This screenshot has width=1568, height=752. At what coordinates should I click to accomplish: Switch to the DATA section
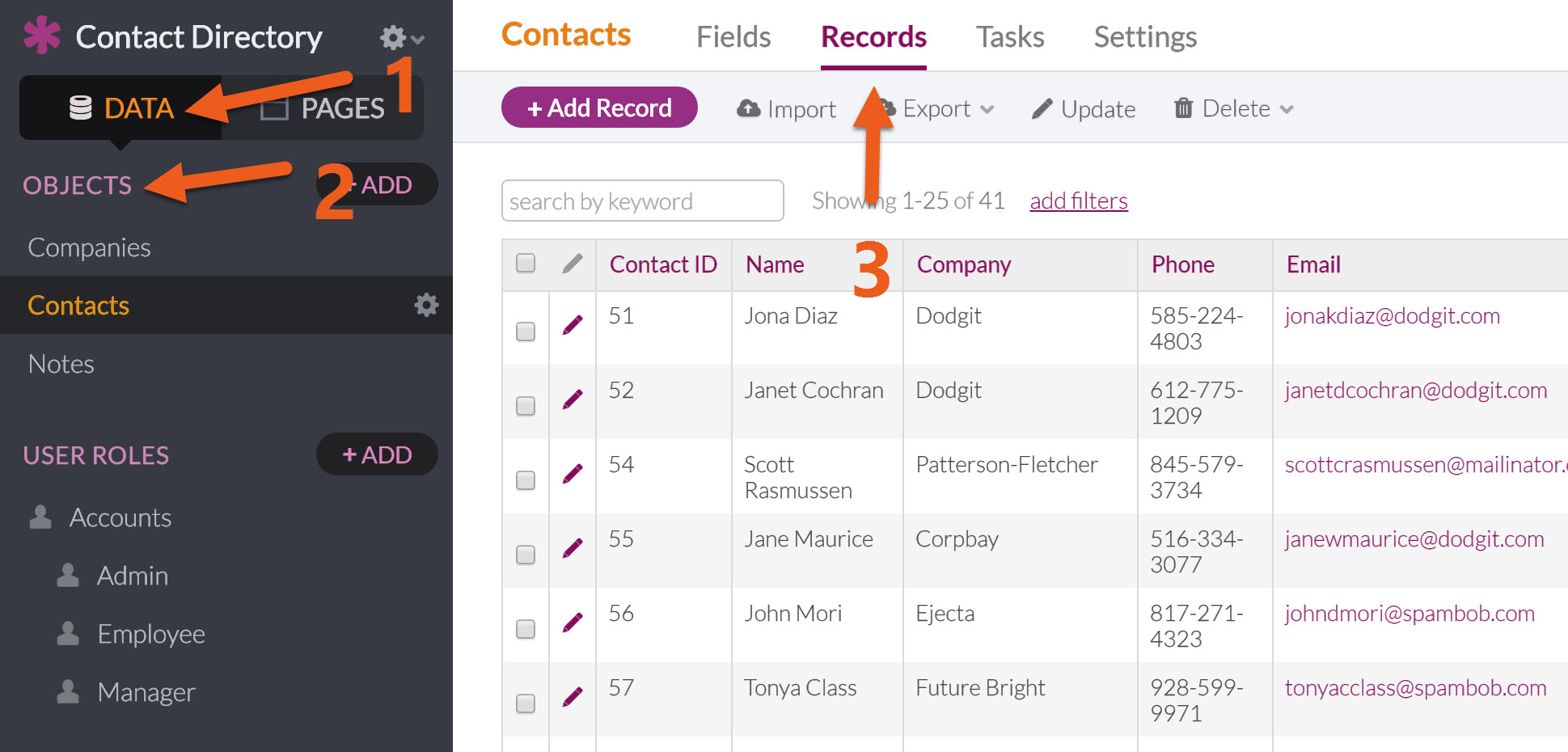click(x=121, y=108)
